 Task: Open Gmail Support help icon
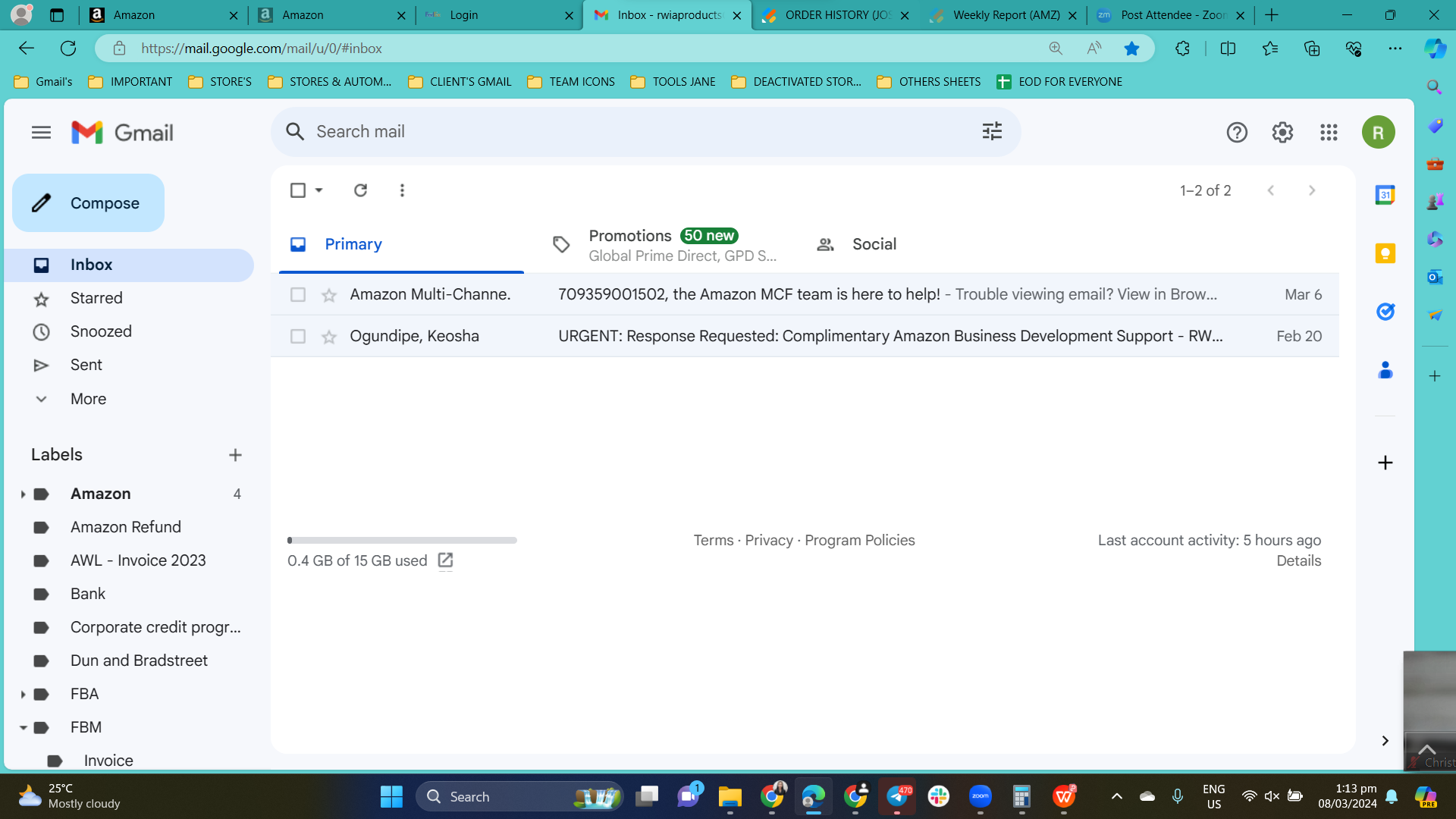[x=1237, y=133]
